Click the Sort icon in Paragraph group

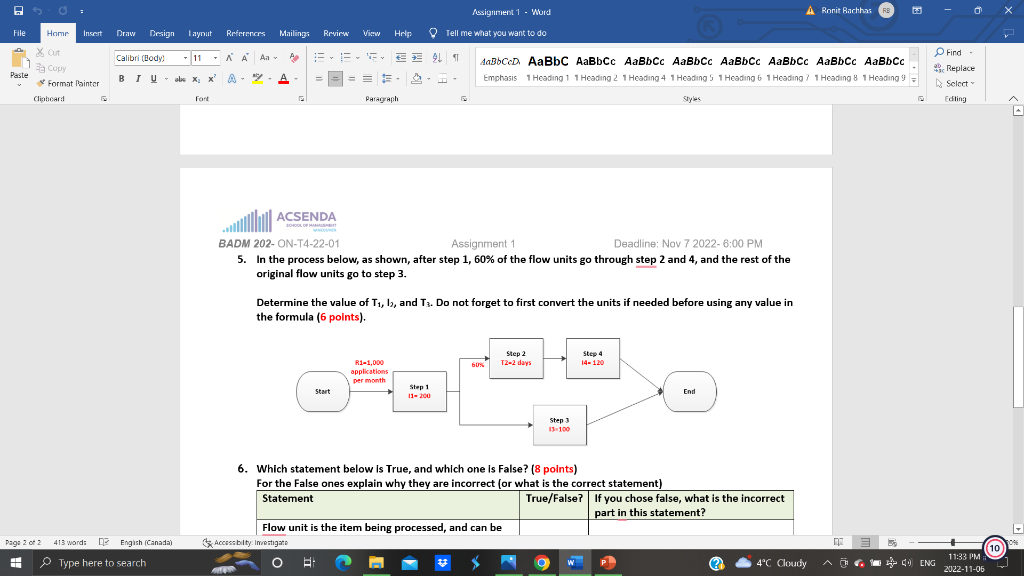[436, 58]
